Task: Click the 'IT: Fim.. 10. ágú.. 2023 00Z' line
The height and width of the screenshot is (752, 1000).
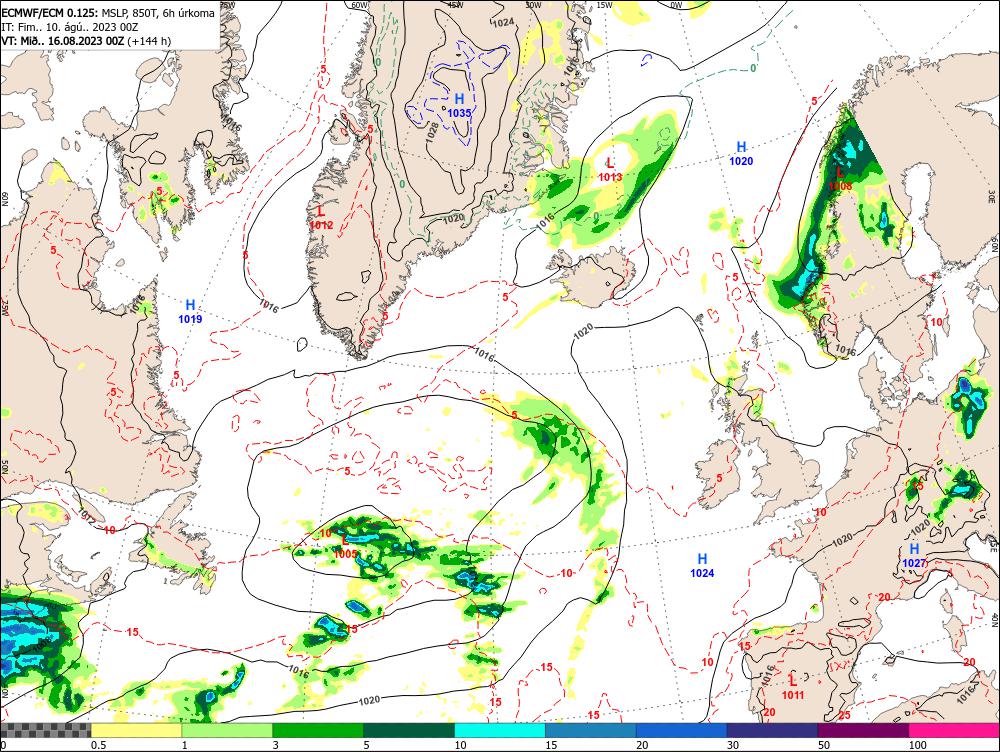Action: (x=70, y=27)
